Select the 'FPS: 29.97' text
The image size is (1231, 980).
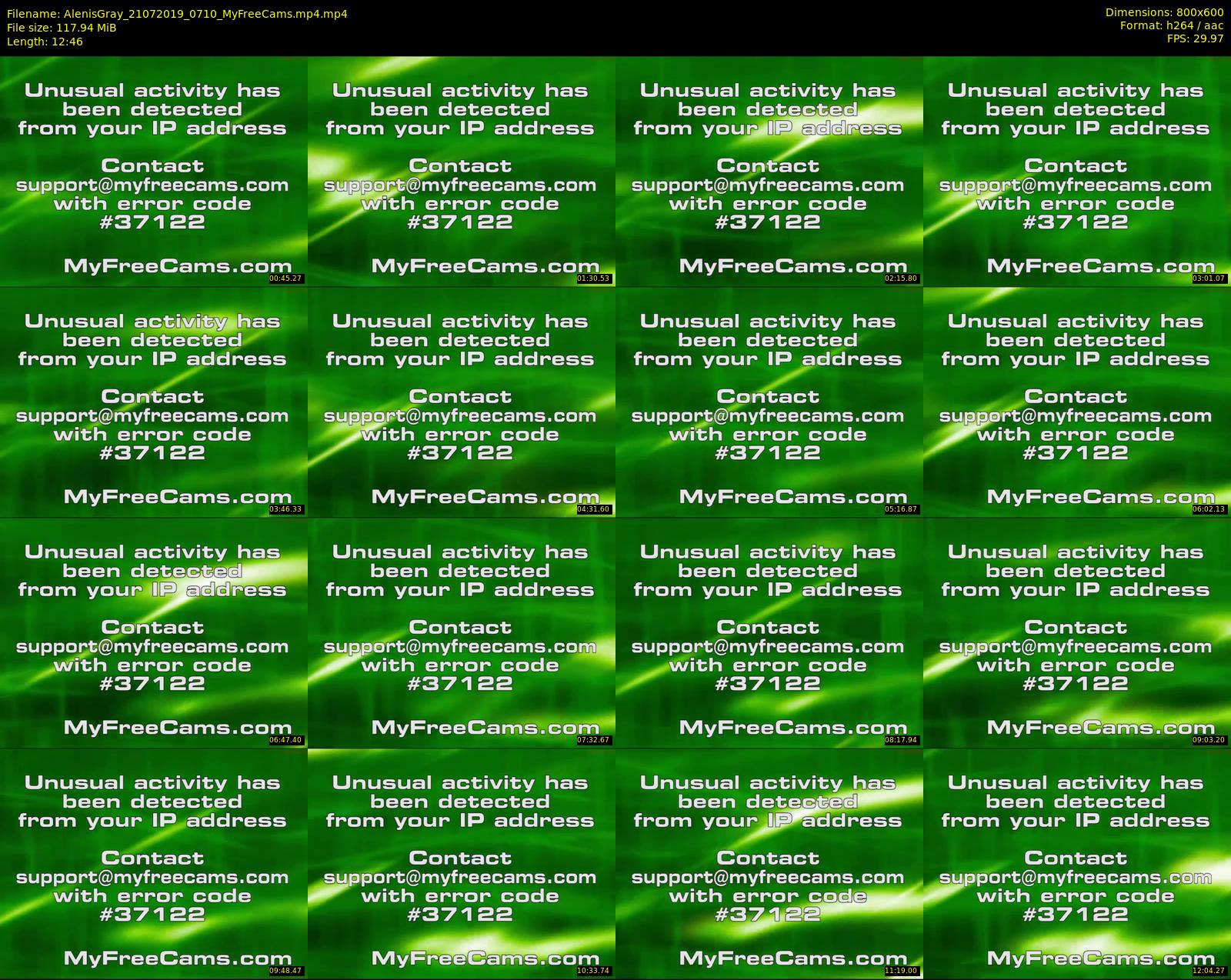[1195, 38]
